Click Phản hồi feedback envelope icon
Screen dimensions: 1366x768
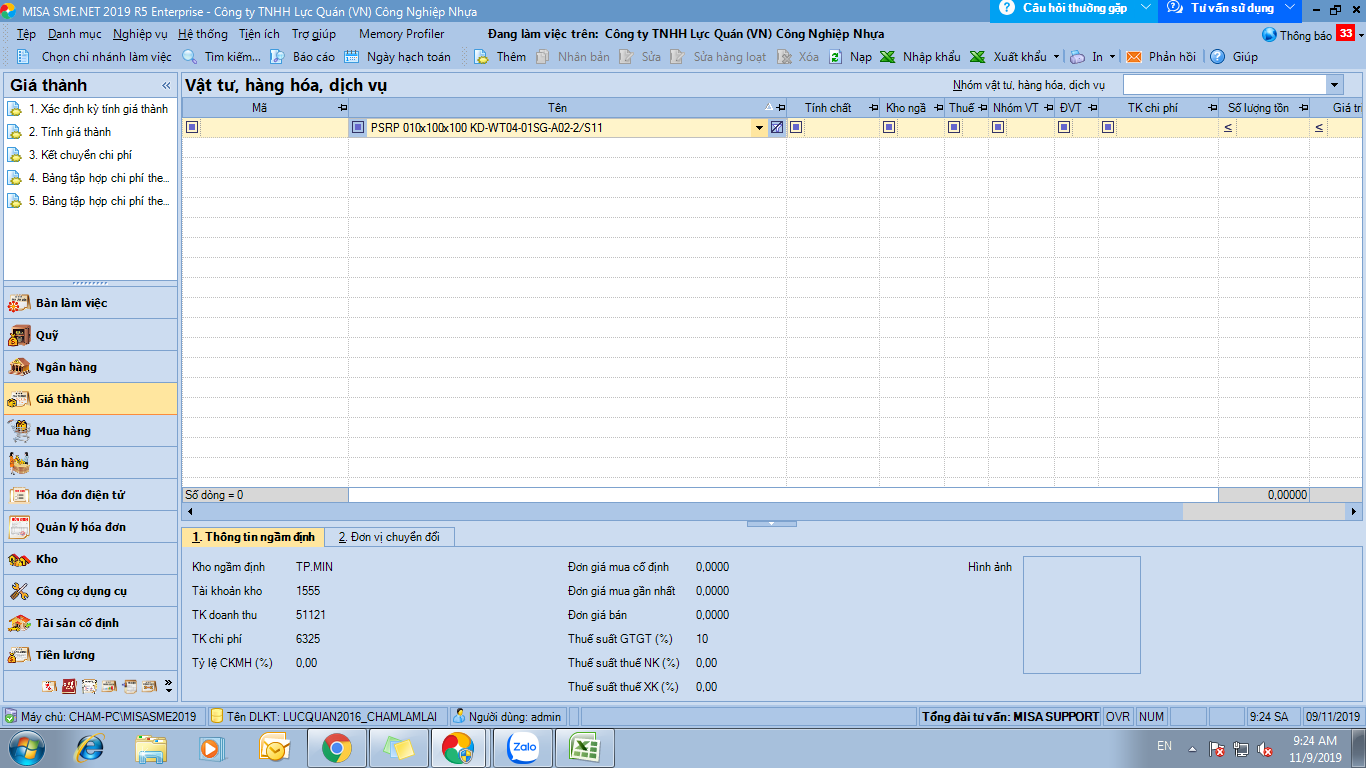(x=1134, y=57)
